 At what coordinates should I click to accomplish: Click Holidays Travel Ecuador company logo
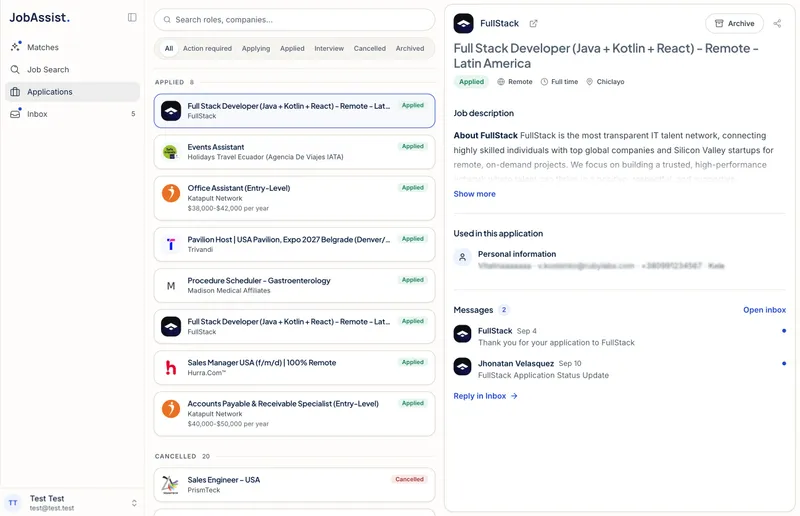tap(170, 152)
